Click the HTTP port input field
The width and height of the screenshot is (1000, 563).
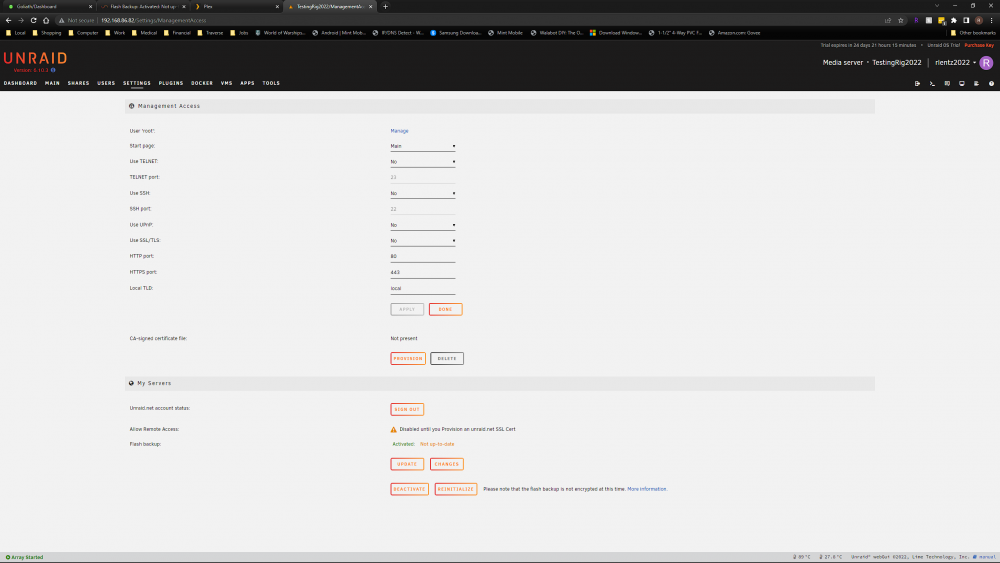(422, 256)
